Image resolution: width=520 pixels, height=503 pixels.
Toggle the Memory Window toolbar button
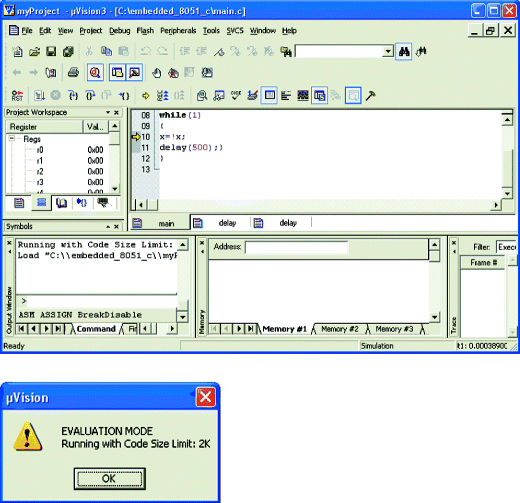coord(269,96)
